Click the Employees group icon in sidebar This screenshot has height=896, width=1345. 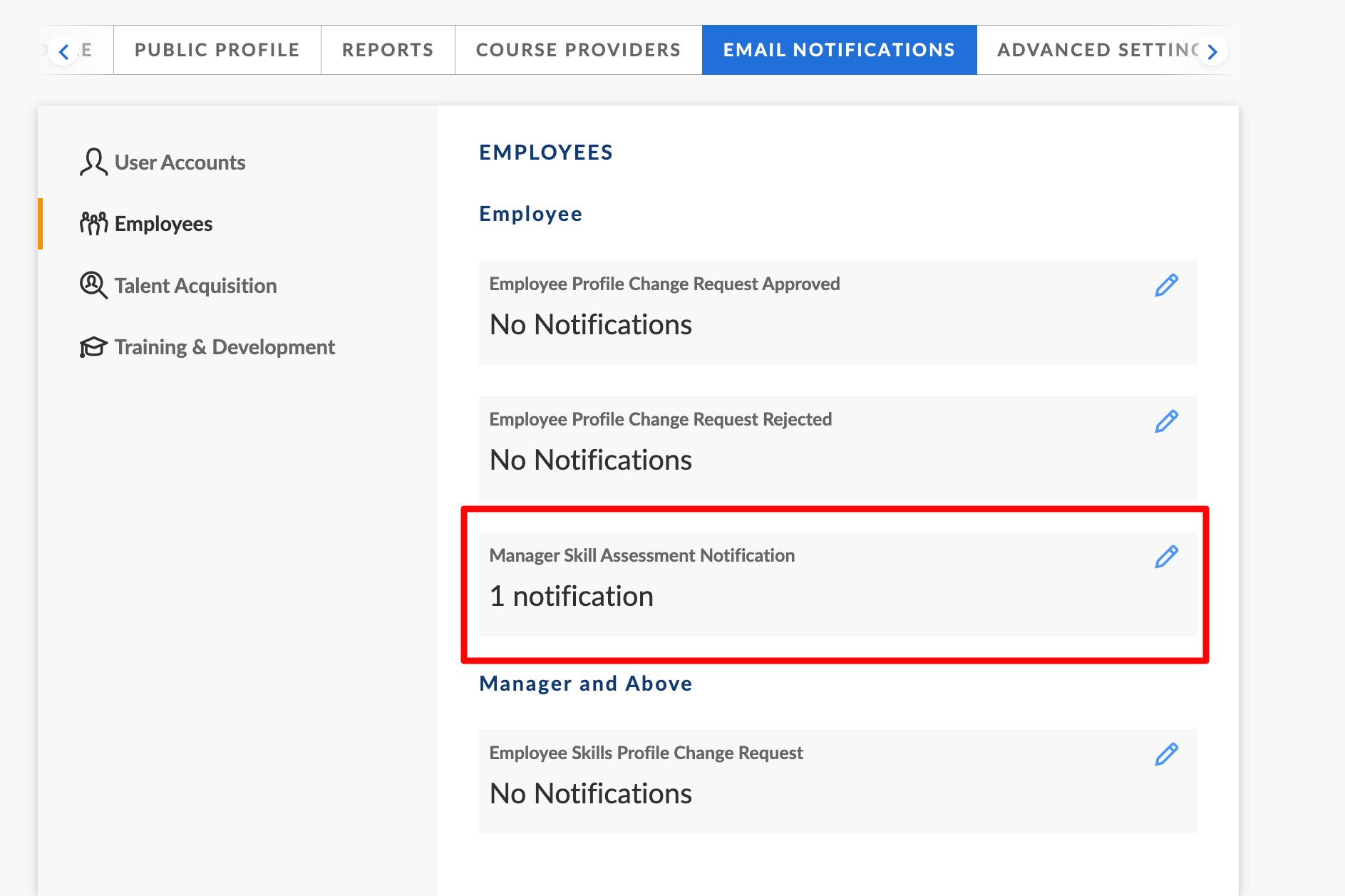pos(93,224)
